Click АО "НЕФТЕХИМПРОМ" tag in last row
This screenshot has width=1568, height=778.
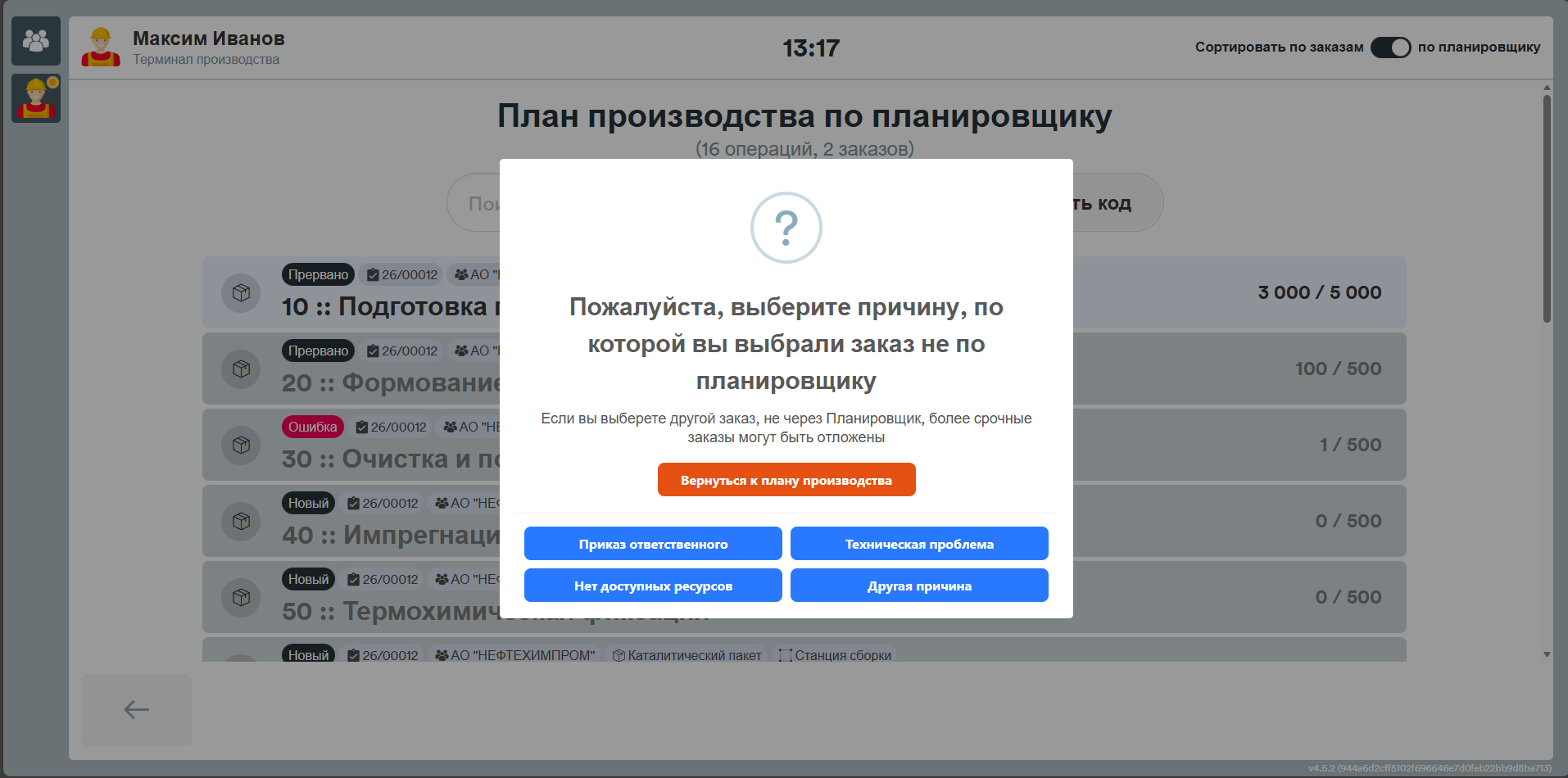click(x=514, y=655)
